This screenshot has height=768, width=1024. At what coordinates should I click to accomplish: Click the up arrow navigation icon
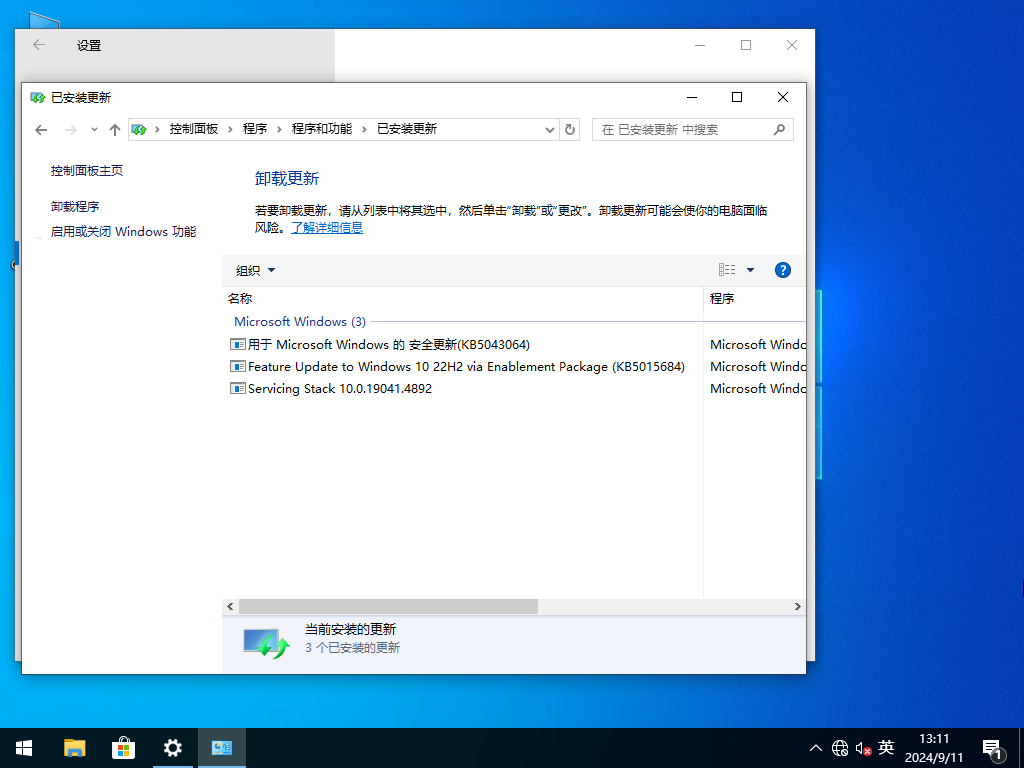point(114,129)
